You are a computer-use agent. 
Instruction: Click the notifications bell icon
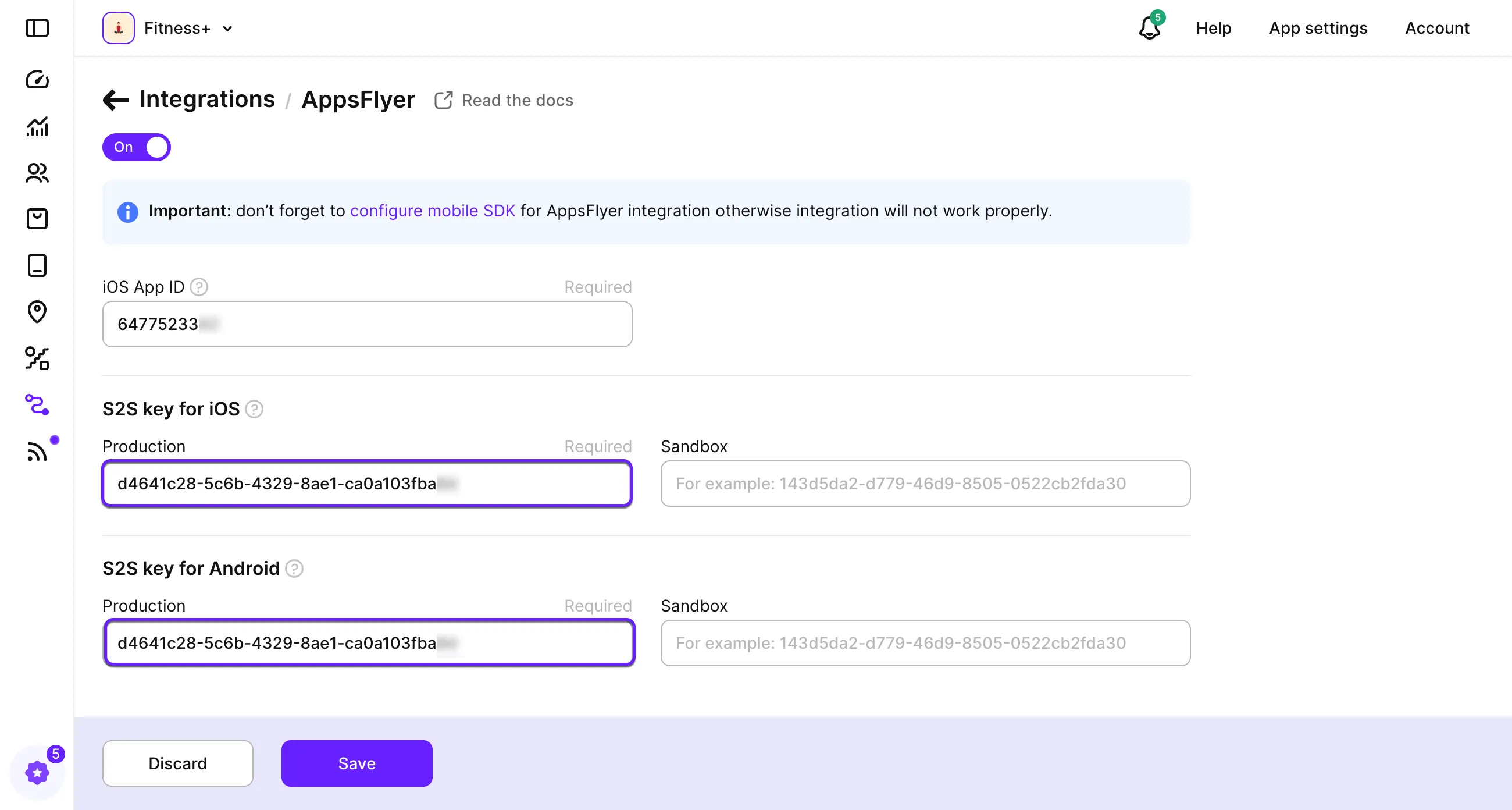(1149, 28)
